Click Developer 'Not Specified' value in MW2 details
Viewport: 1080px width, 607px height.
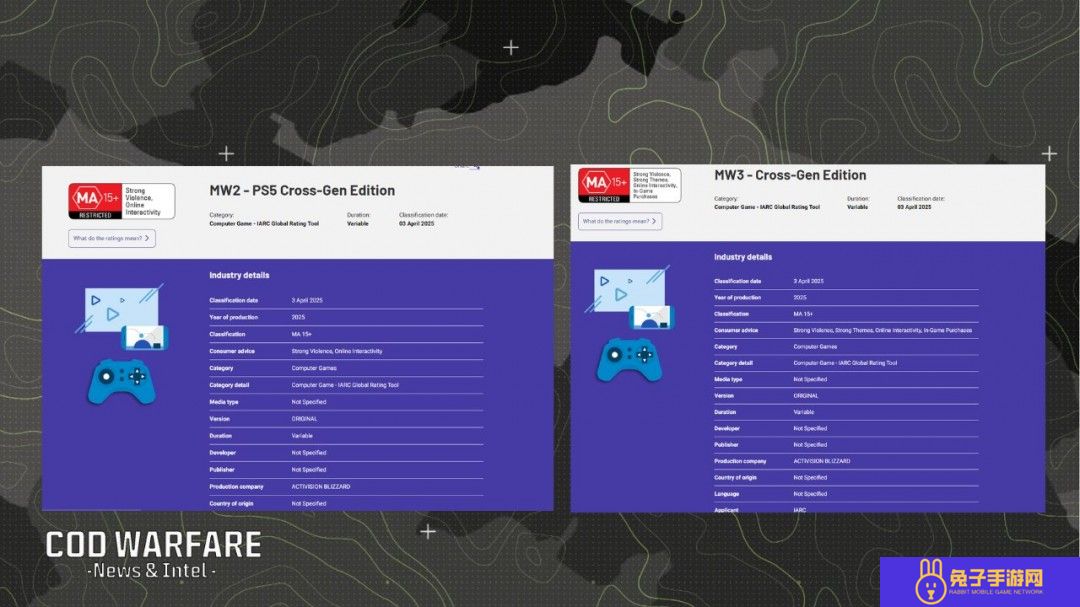point(309,453)
